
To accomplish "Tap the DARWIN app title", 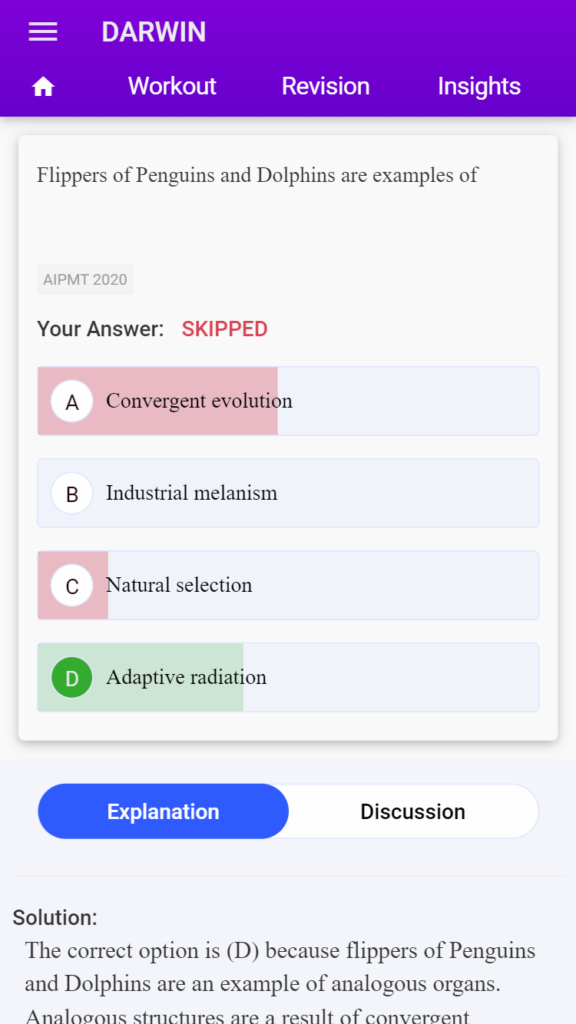I will tap(154, 32).
